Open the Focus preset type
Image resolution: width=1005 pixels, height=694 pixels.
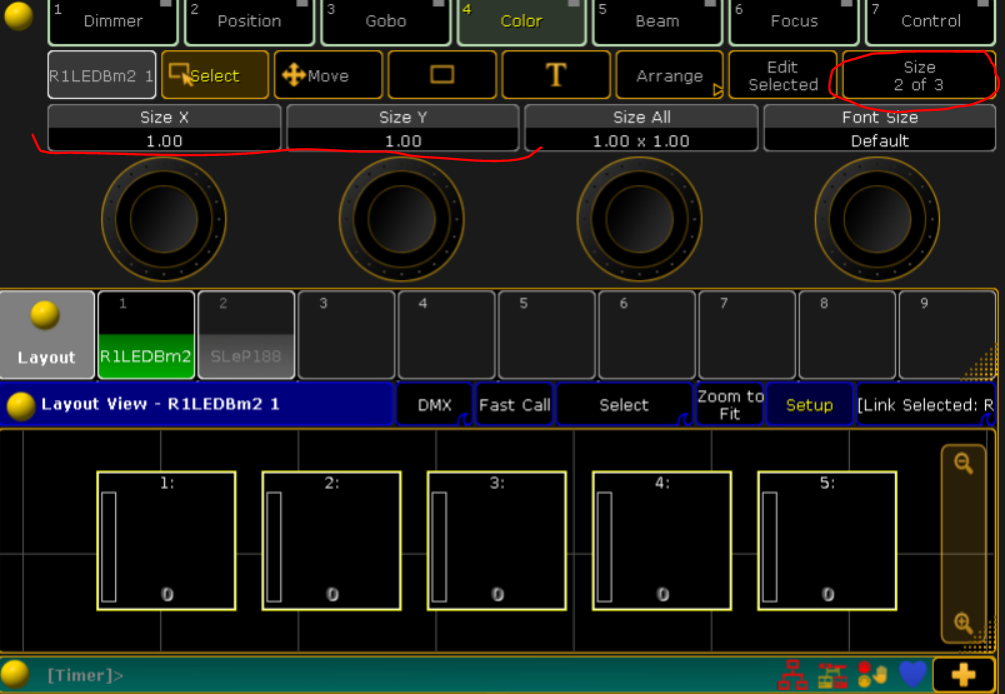pyautogui.click(x=794, y=22)
